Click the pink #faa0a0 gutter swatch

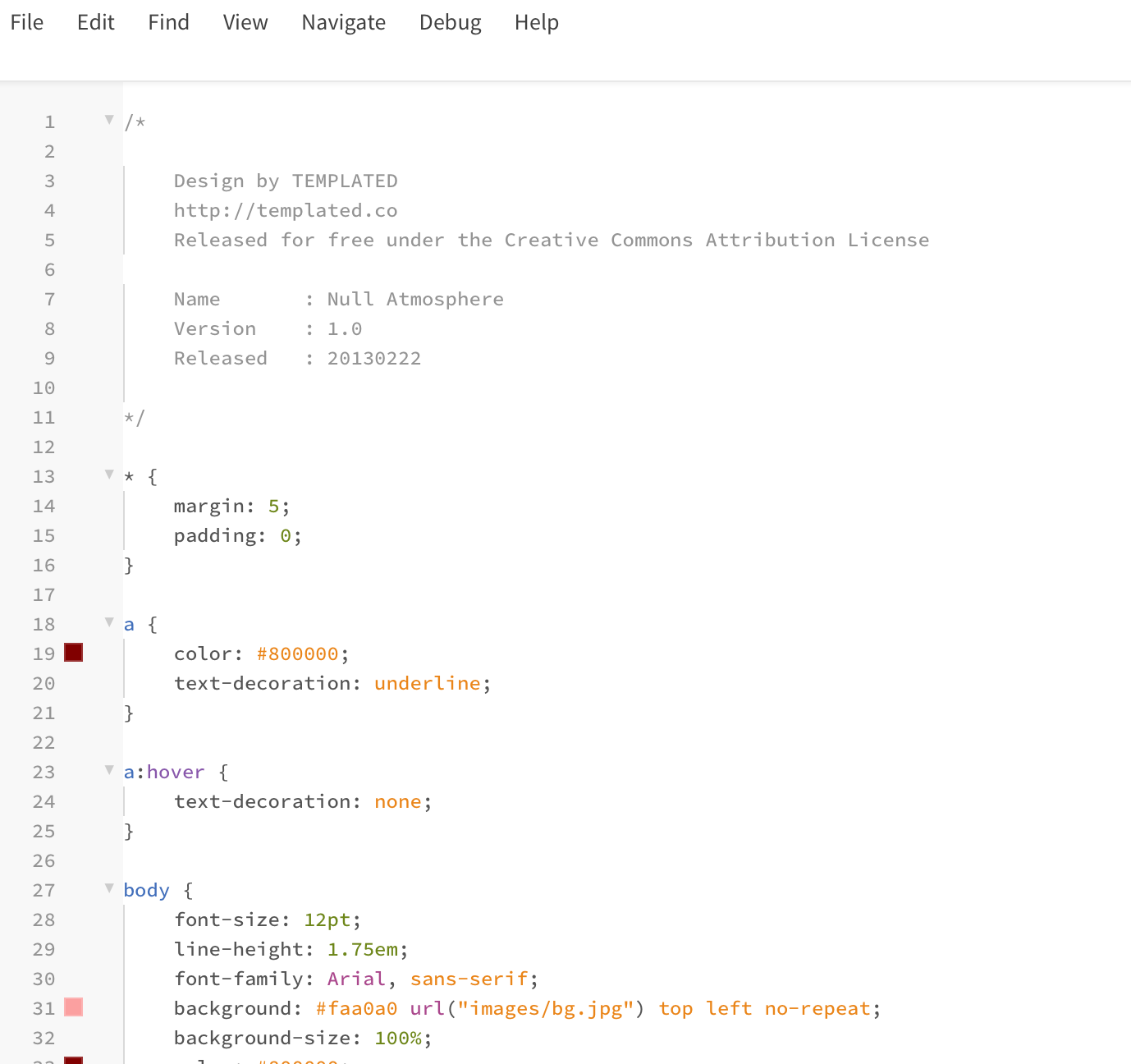[74, 1007]
